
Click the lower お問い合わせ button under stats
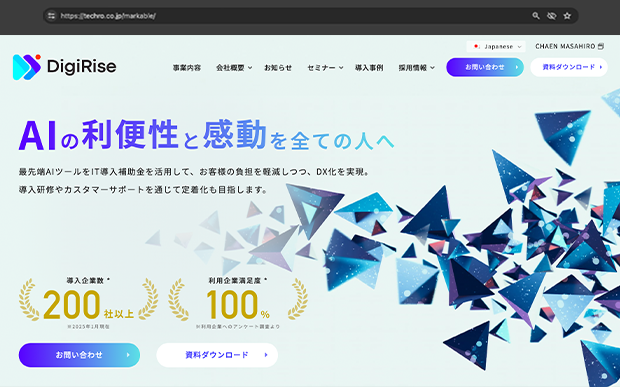click(79, 355)
